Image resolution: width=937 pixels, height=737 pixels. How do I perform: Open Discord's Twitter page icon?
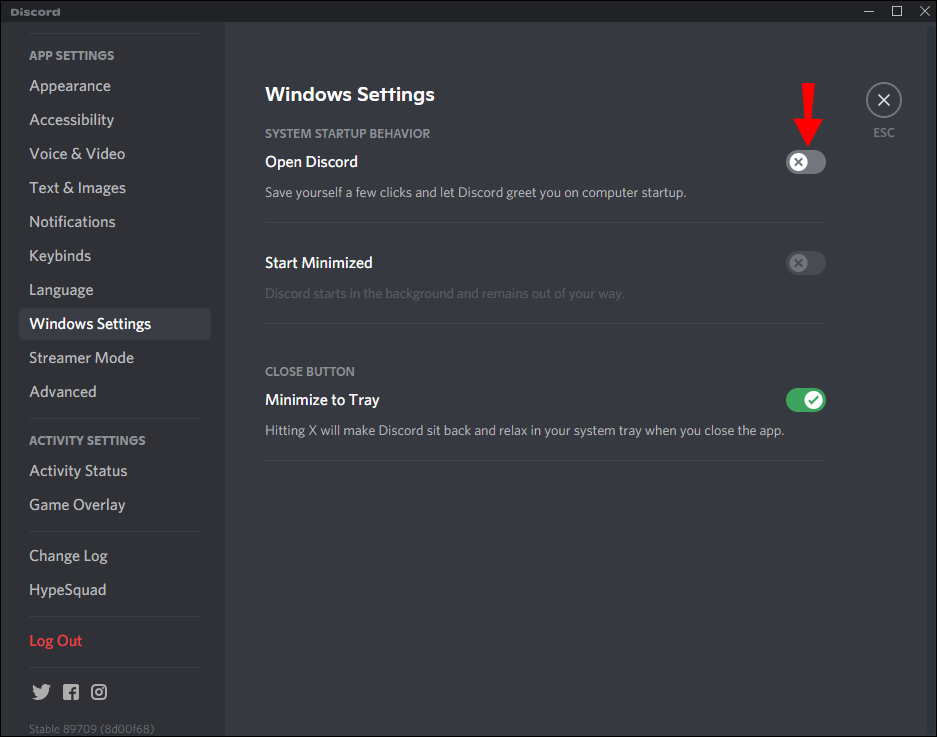(x=41, y=692)
